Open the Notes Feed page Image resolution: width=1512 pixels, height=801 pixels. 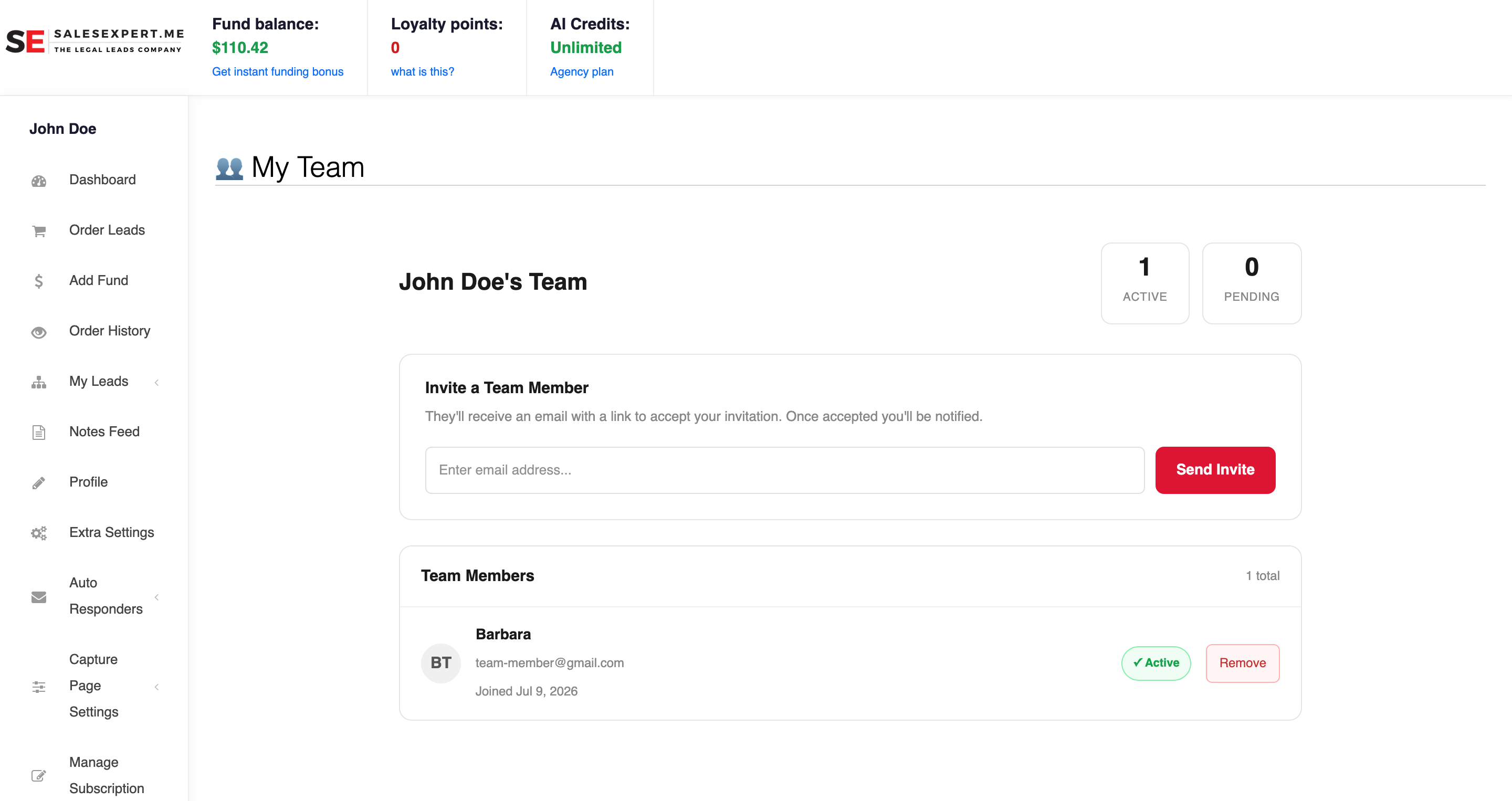click(x=104, y=431)
